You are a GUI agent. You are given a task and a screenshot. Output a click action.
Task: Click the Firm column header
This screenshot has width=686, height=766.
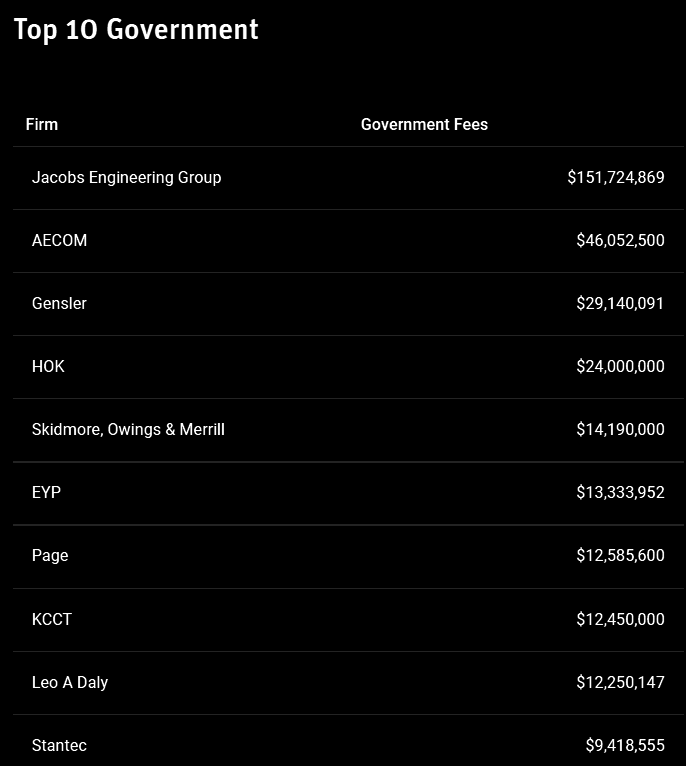coord(42,125)
